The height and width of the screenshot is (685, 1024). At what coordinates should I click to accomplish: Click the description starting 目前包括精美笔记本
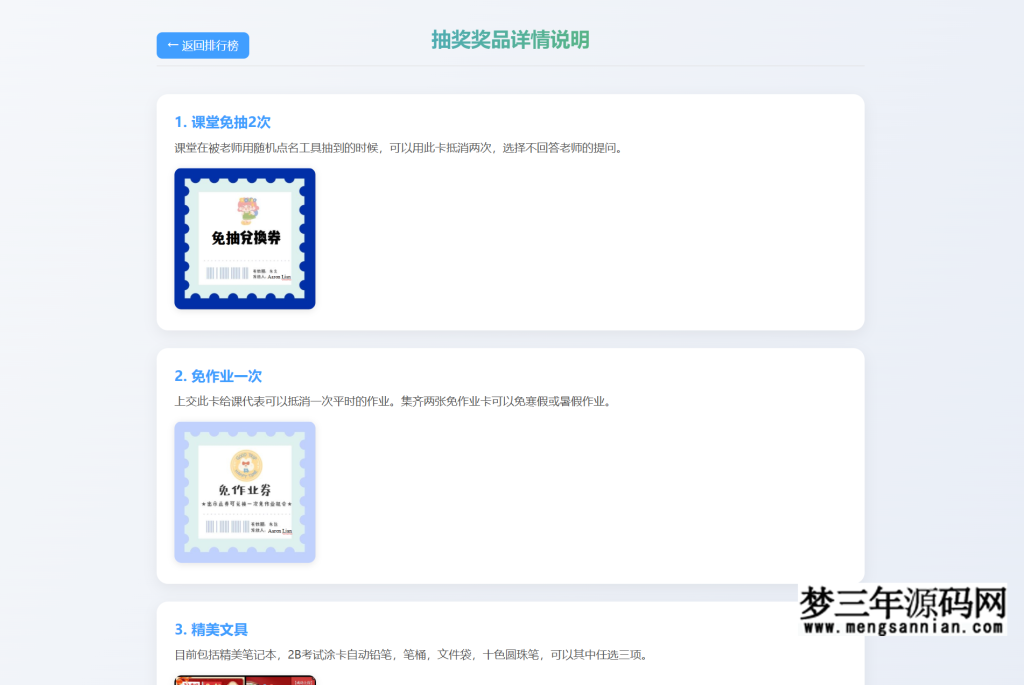click(x=413, y=654)
